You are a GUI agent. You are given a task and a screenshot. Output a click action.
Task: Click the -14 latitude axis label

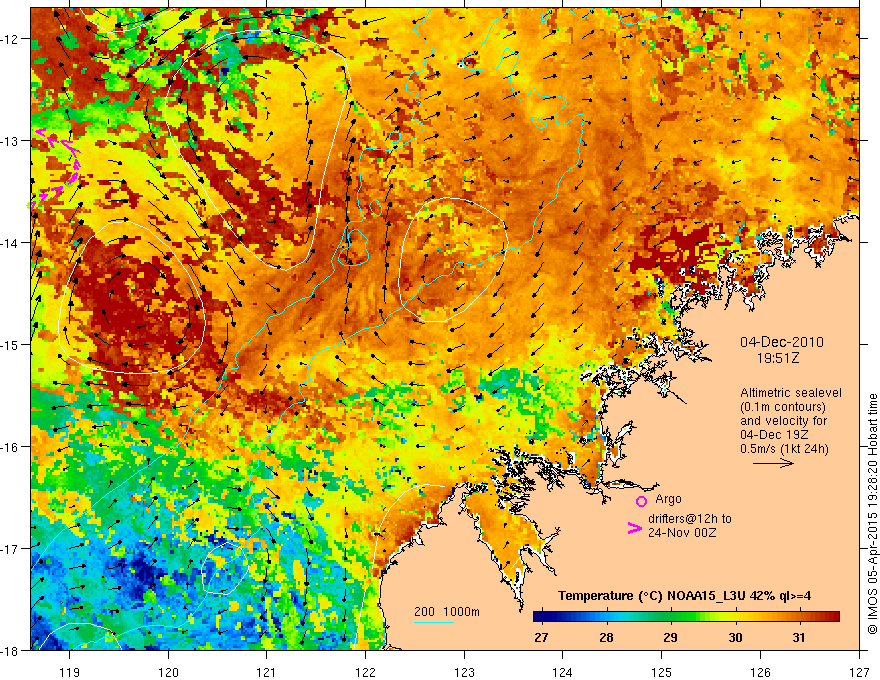click(11, 243)
